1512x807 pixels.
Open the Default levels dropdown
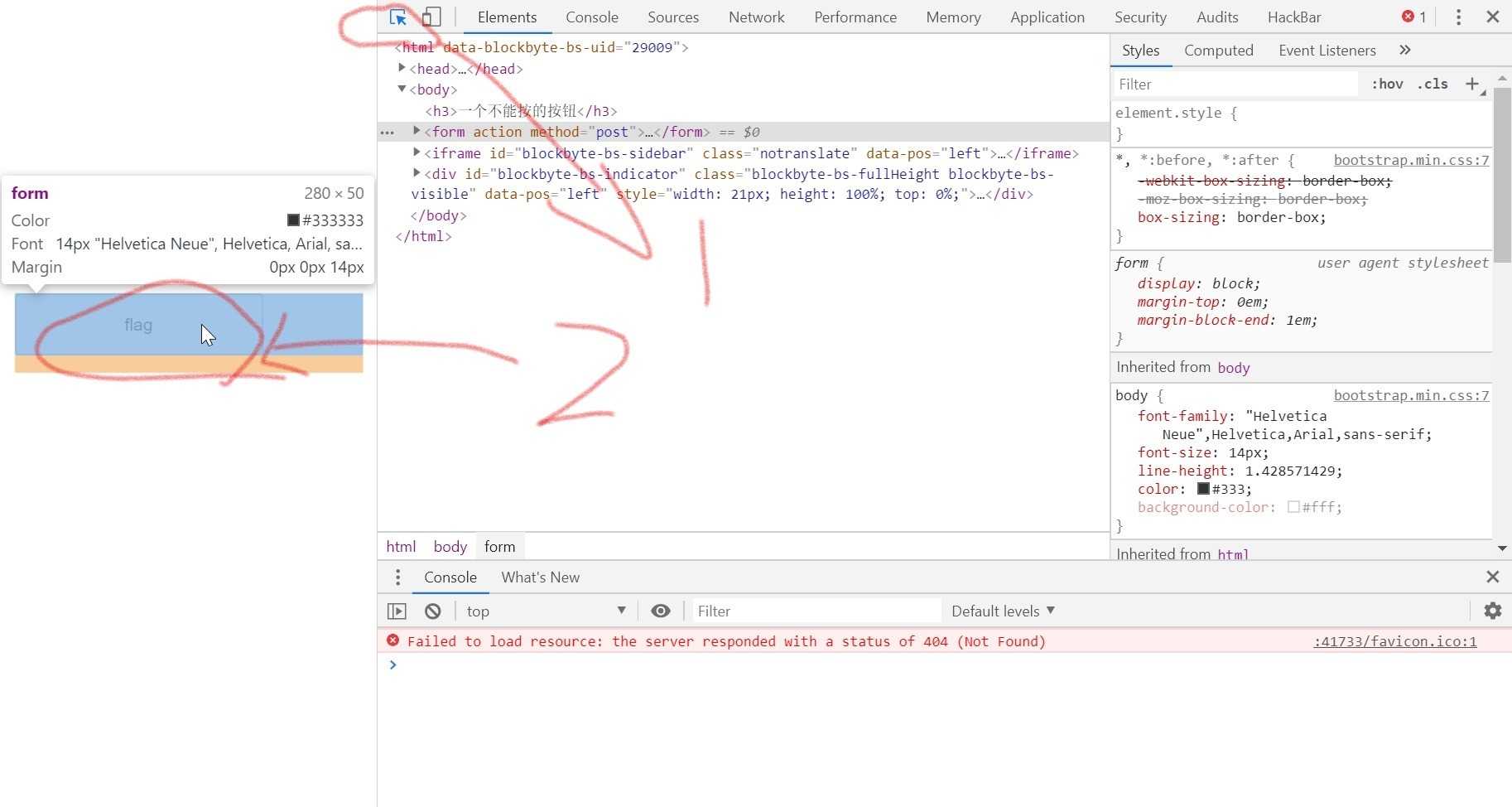coord(1003,611)
